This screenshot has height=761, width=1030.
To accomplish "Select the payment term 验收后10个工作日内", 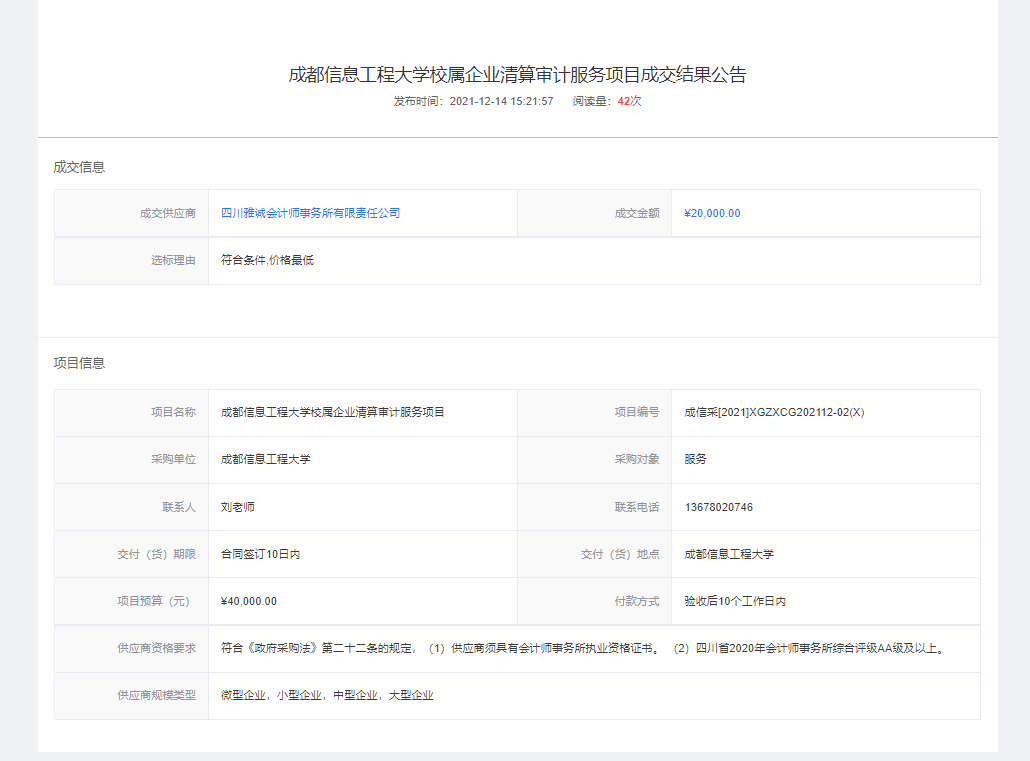I will (735, 601).
